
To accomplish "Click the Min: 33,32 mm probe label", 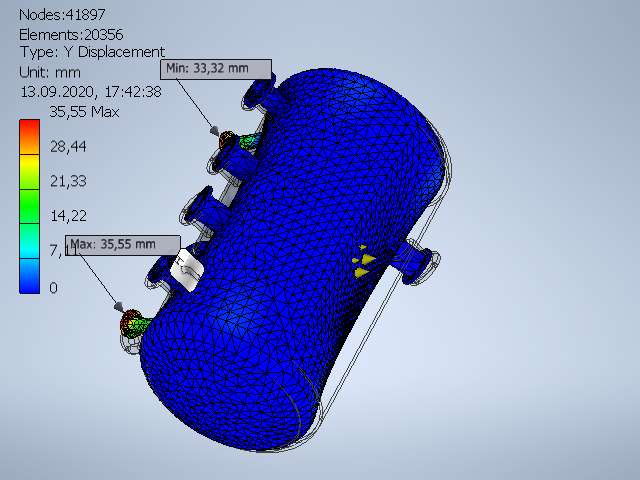I will pos(216,69).
